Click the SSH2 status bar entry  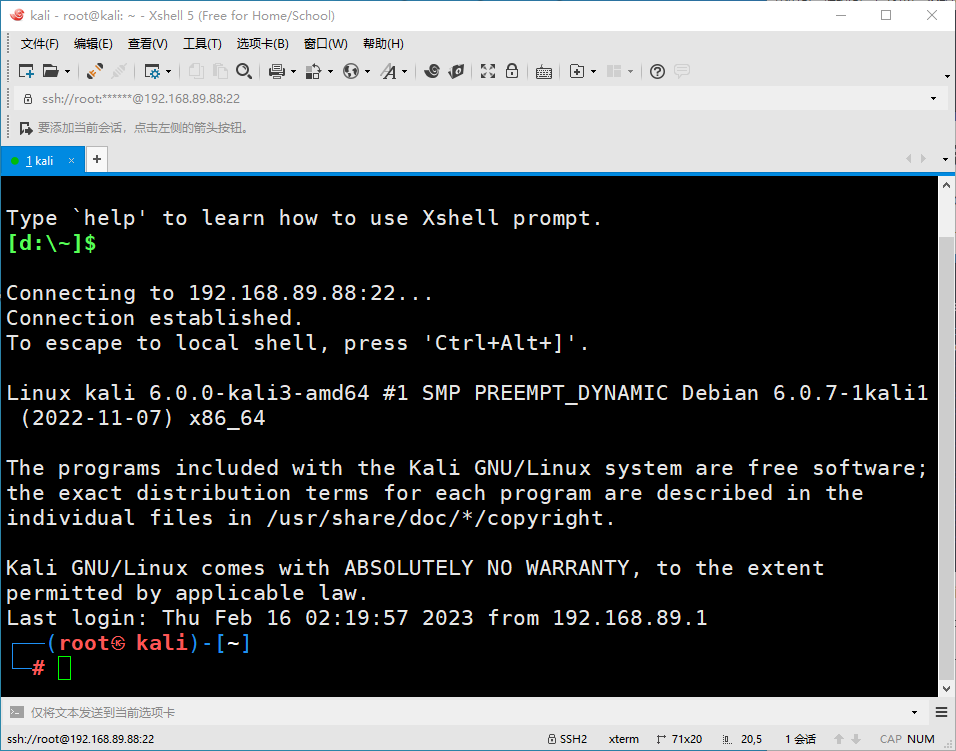[x=567, y=739]
